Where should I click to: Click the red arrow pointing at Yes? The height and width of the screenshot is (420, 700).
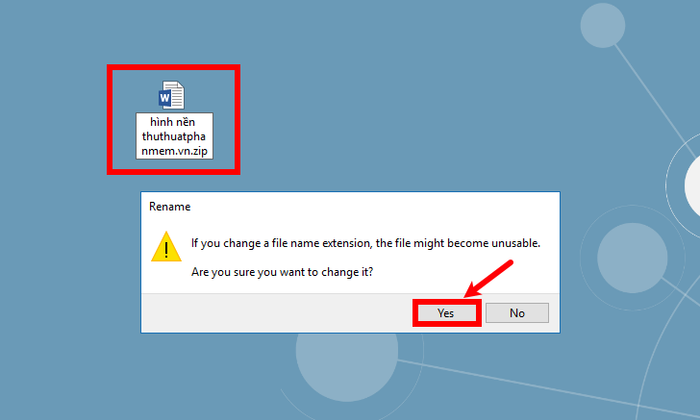click(488, 279)
